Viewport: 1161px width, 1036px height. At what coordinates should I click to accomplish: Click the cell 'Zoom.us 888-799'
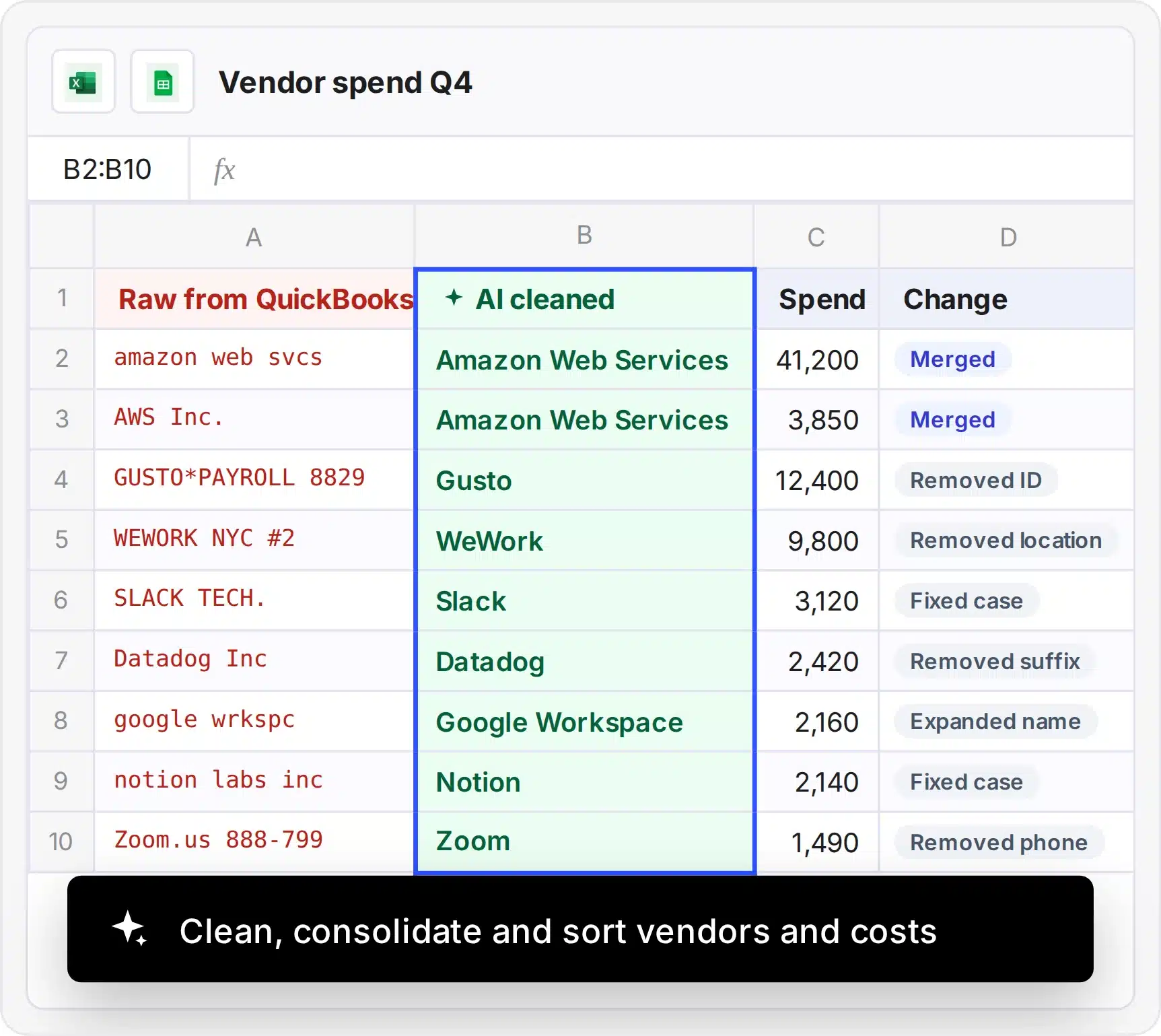(x=254, y=841)
